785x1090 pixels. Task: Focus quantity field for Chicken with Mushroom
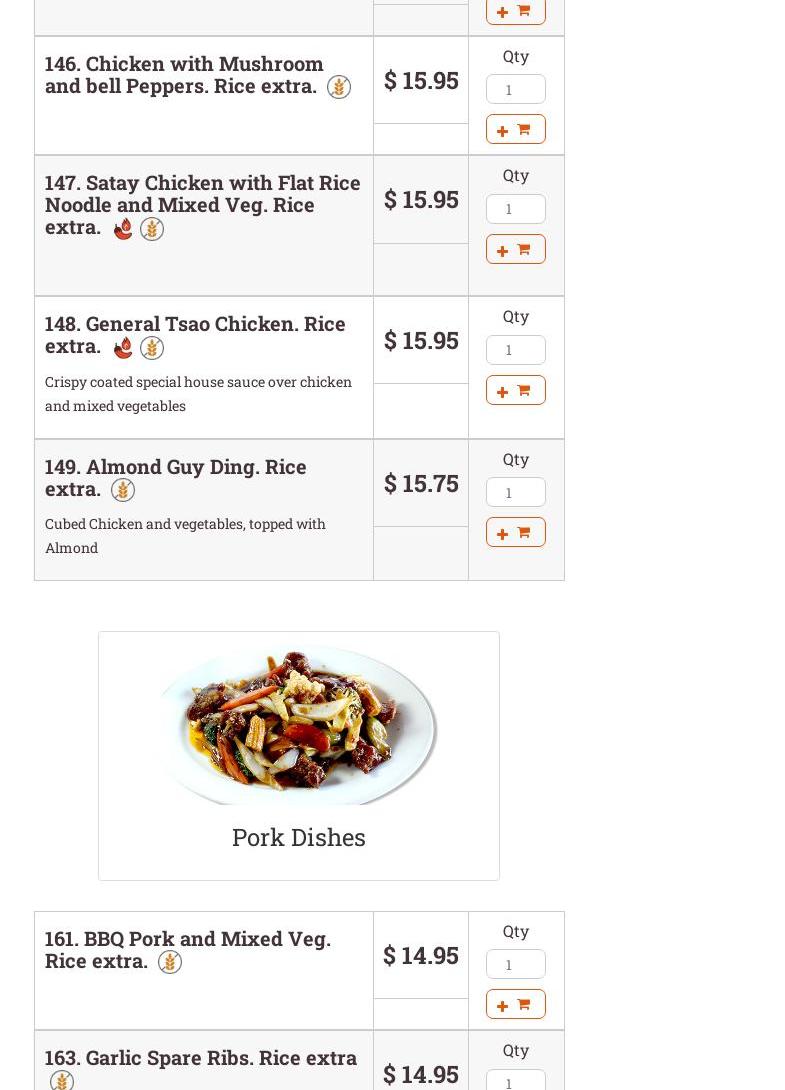coord(515,90)
